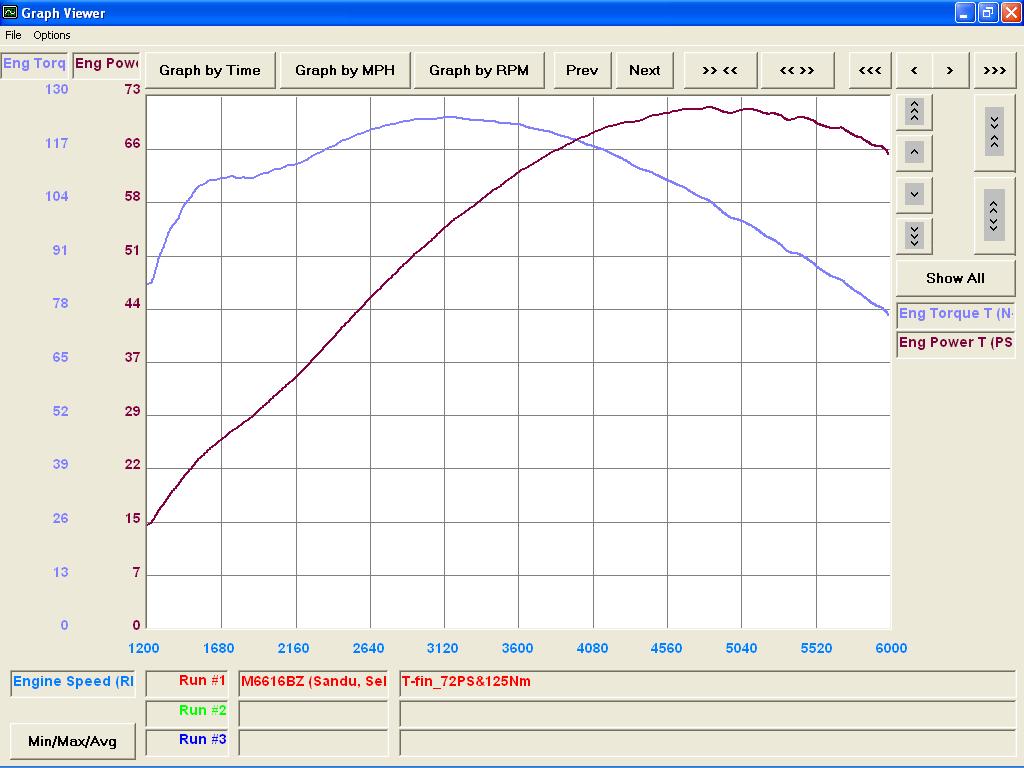
Task: Click the T-fin_72PS&125Nm description field
Action: point(707,682)
